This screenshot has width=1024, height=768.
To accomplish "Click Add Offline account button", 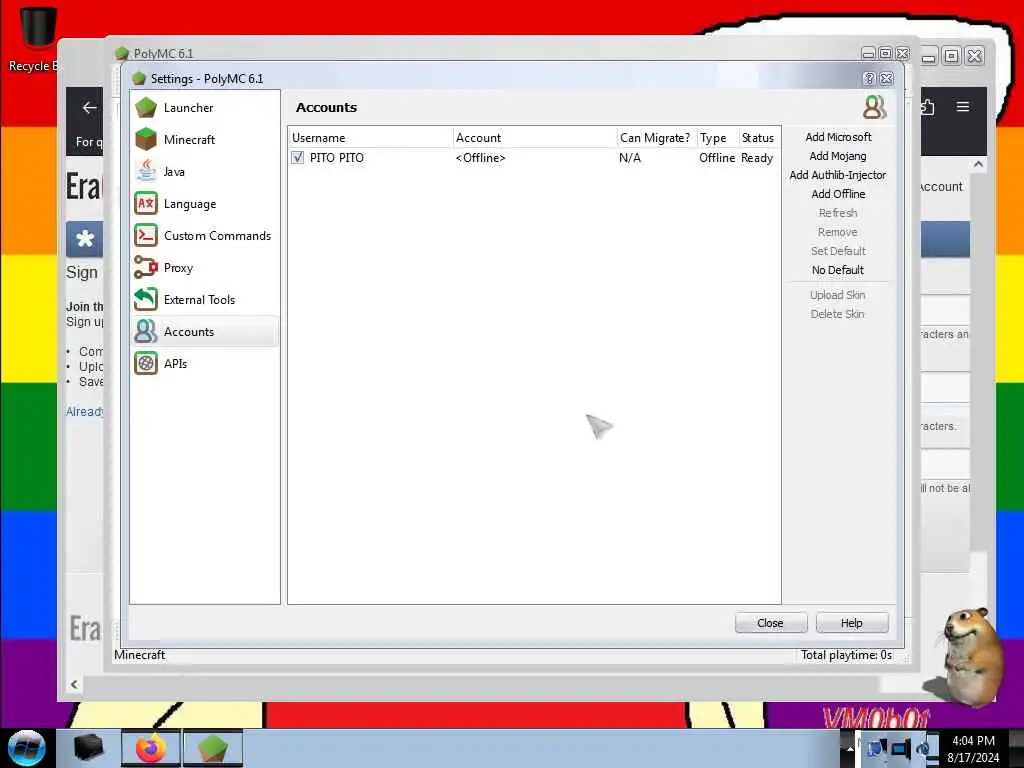I will pyautogui.click(x=838, y=194).
